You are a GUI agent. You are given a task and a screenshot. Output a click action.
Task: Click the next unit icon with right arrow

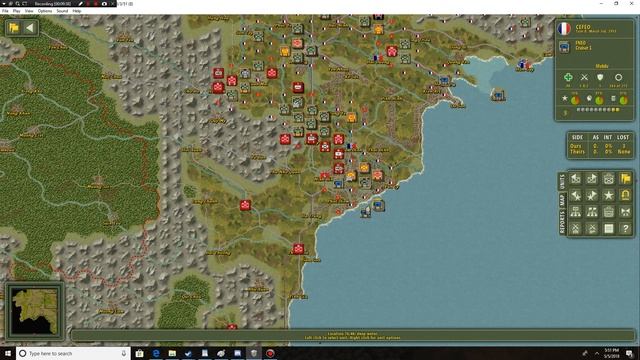[592, 179]
